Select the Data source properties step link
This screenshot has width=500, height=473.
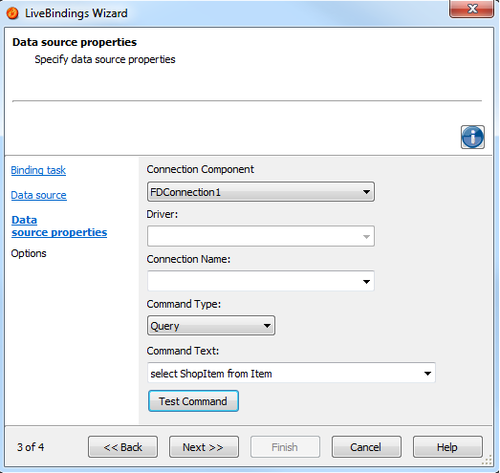point(59,226)
